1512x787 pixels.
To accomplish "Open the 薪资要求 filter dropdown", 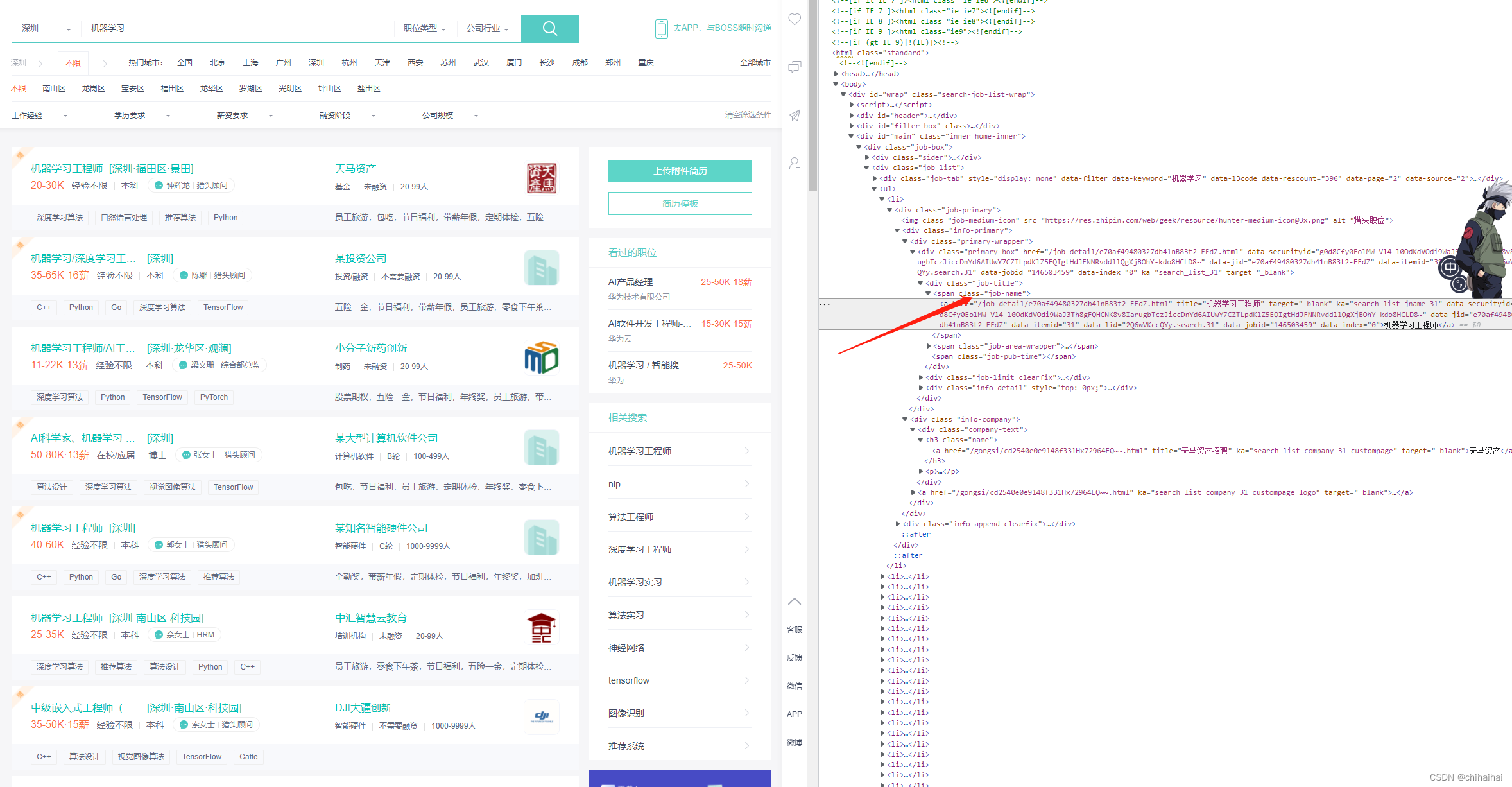I will point(245,116).
